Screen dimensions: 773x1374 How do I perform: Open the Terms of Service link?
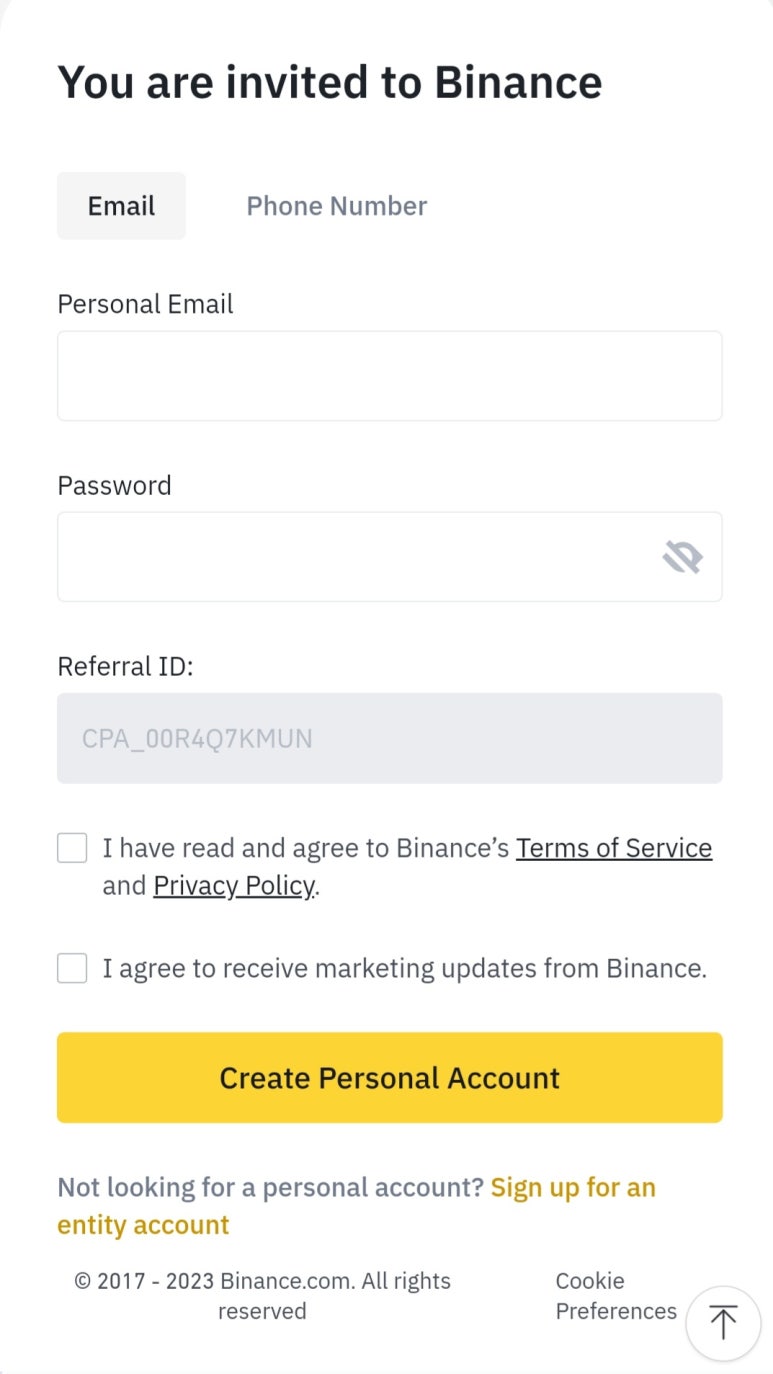614,848
